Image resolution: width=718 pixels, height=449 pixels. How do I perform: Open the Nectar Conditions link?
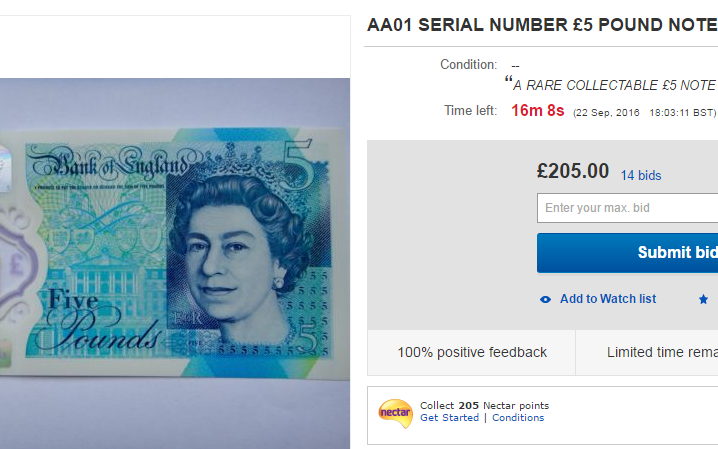pyautogui.click(x=518, y=418)
